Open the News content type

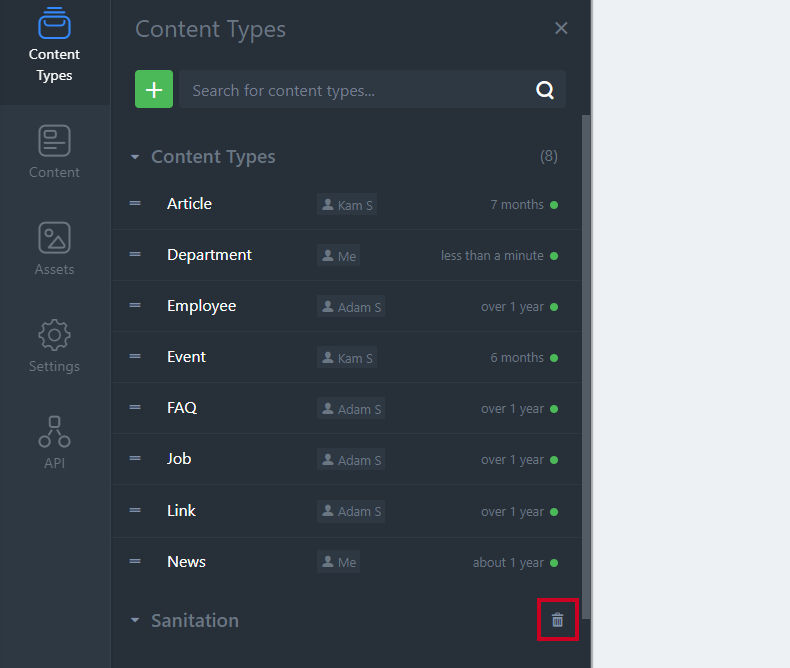point(186,562)
